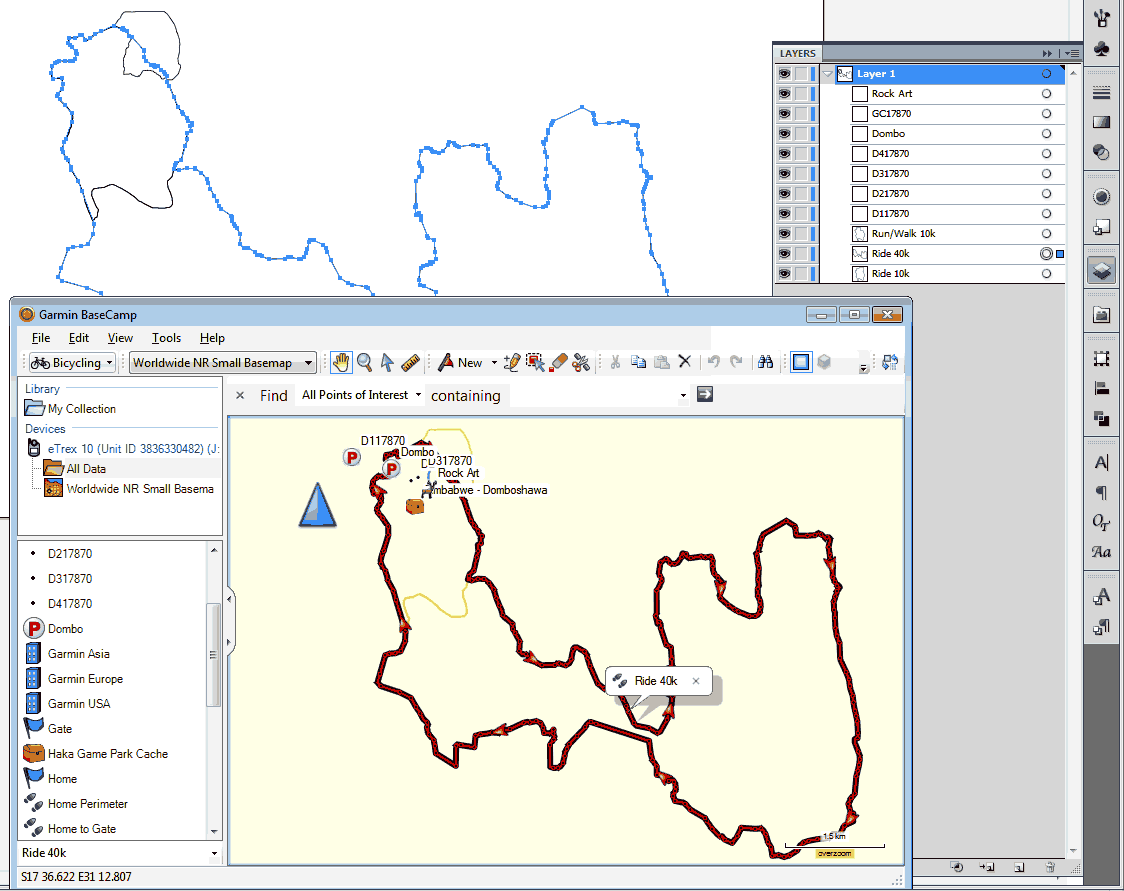Toggle visibility of Ride 10k layer

coord(784,274)
